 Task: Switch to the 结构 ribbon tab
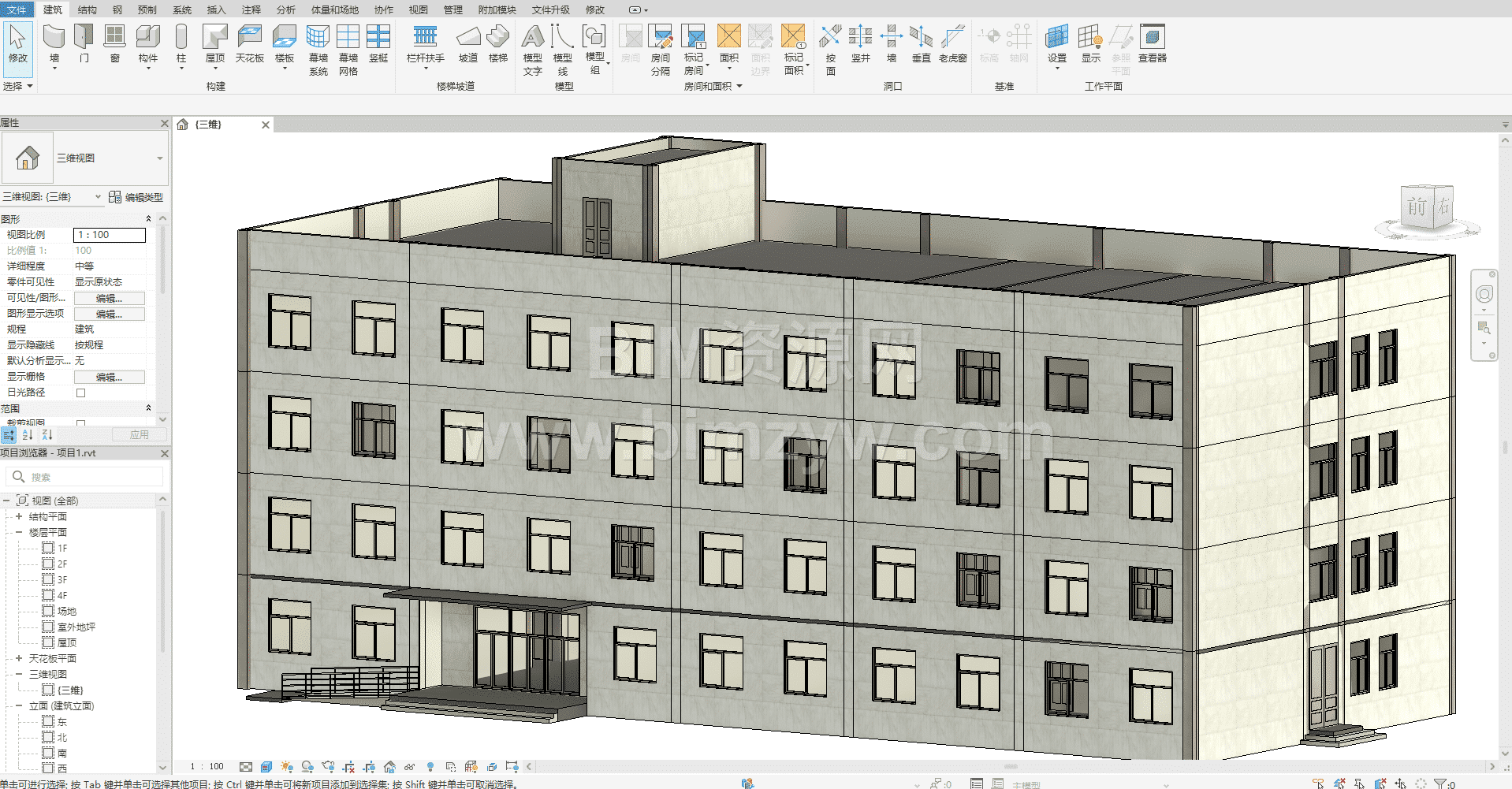[87, 10]
